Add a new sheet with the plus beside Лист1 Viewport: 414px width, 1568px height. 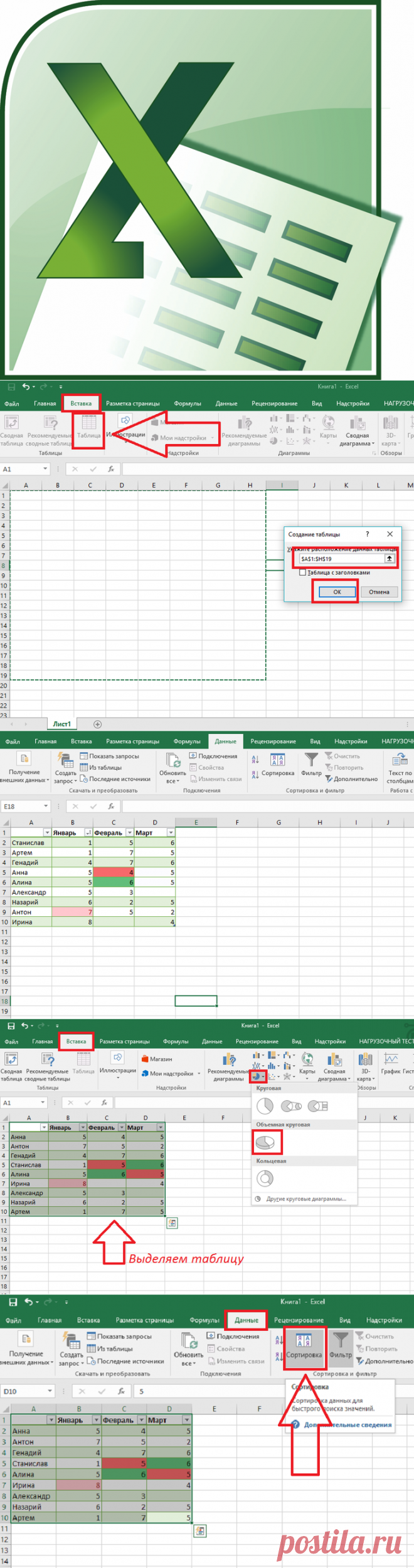[x=97, y=724]
